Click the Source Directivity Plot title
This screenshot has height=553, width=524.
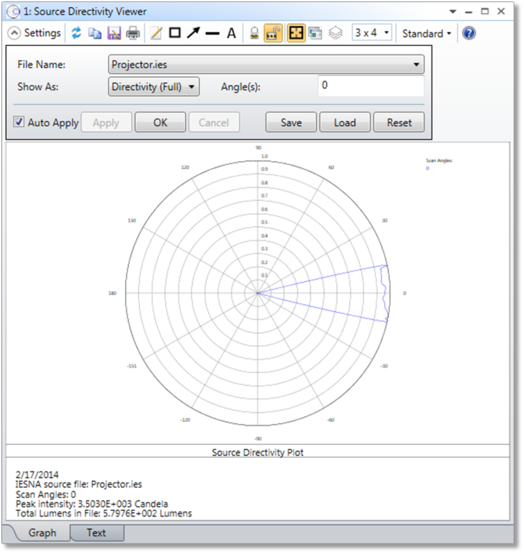pyautogui.click(x=257, y=452)
